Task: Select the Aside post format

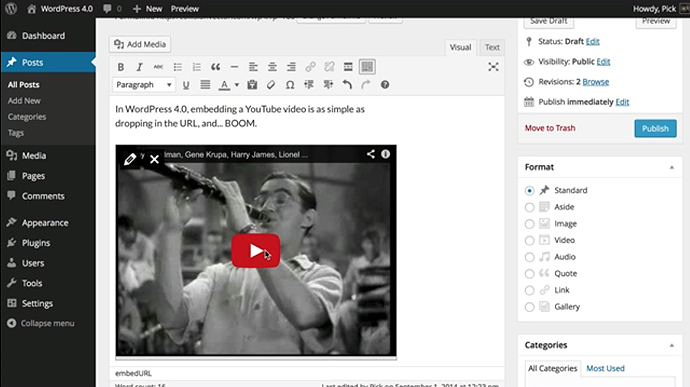Action: [529, 207]
